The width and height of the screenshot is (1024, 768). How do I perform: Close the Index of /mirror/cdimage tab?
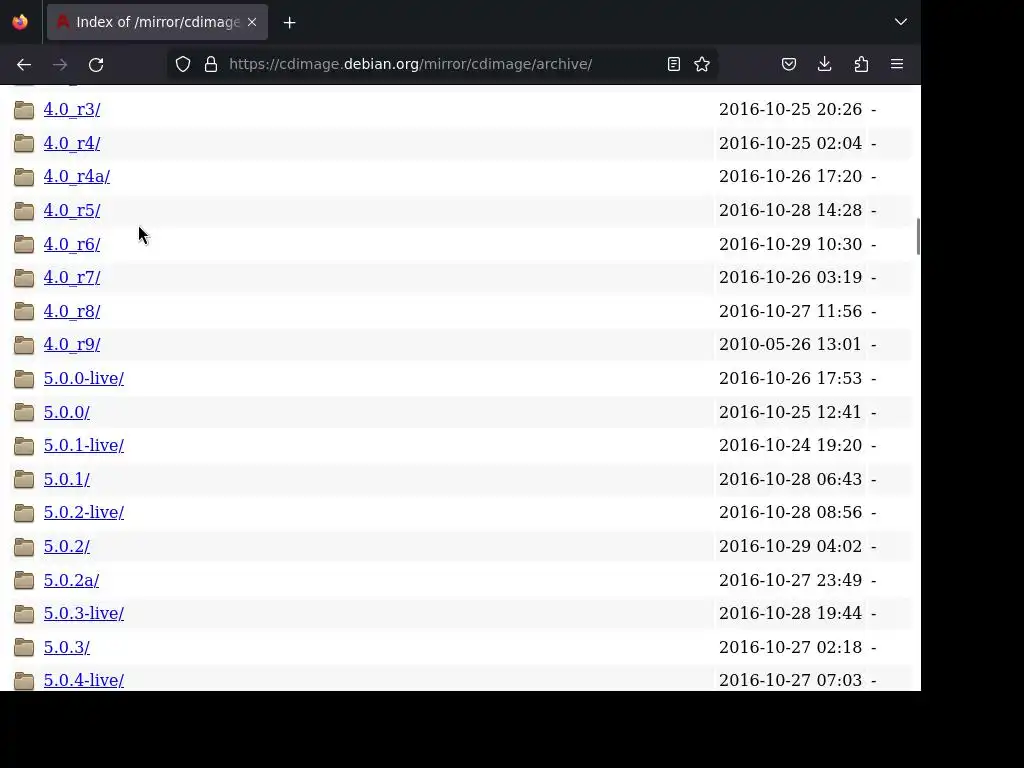tap(252, 22)
